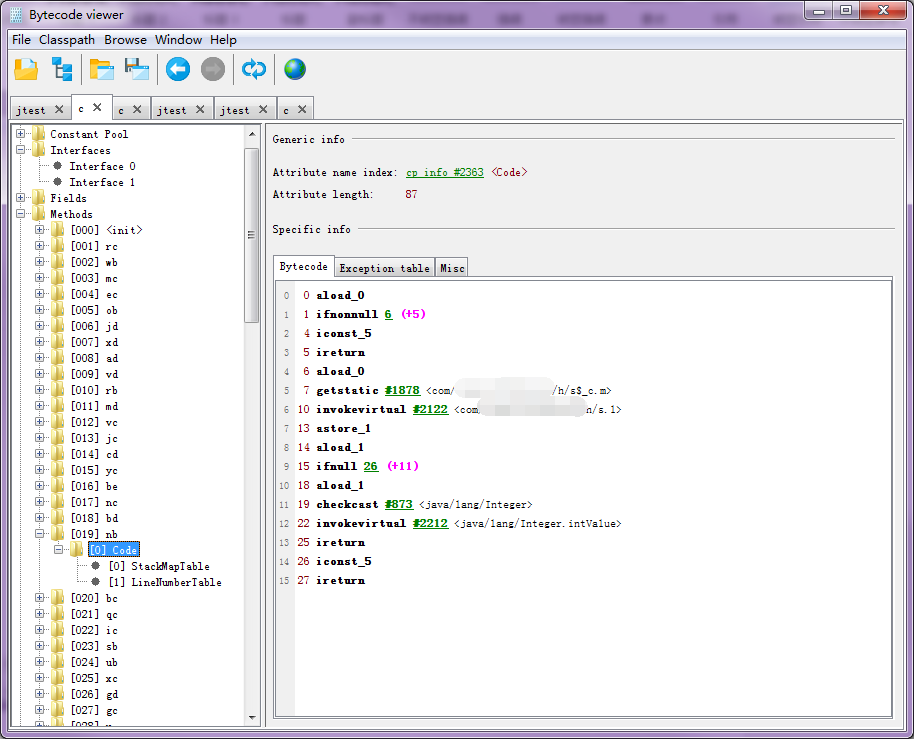
Task: Switch to the Misc tab
Action: point(452,268)
